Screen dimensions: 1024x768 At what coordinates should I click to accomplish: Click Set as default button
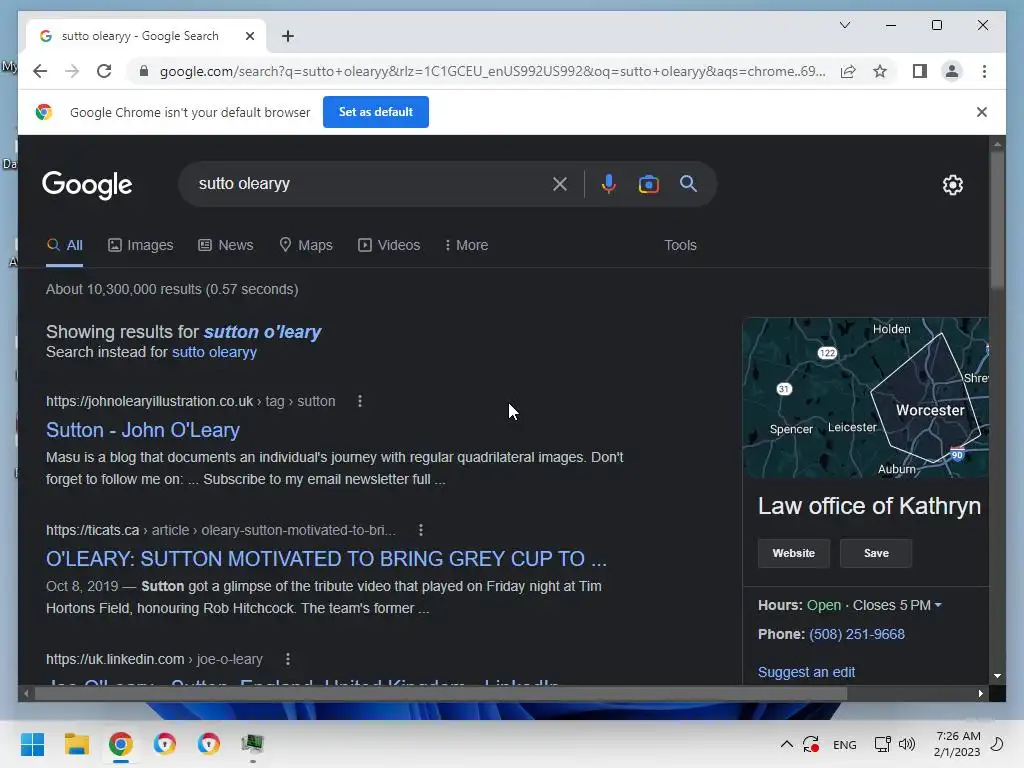pyautogui.click(x=376, y=112)
